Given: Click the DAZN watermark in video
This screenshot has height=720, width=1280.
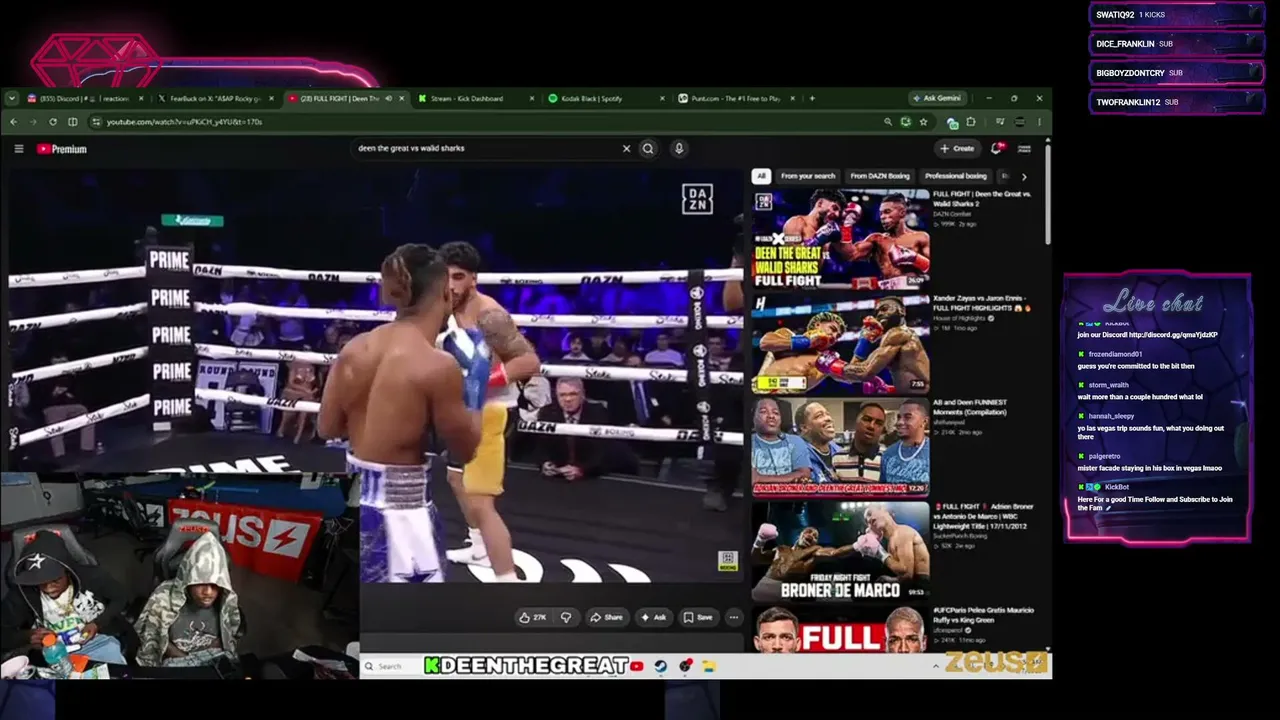Looking at the screenshot, I should (697, 199).
